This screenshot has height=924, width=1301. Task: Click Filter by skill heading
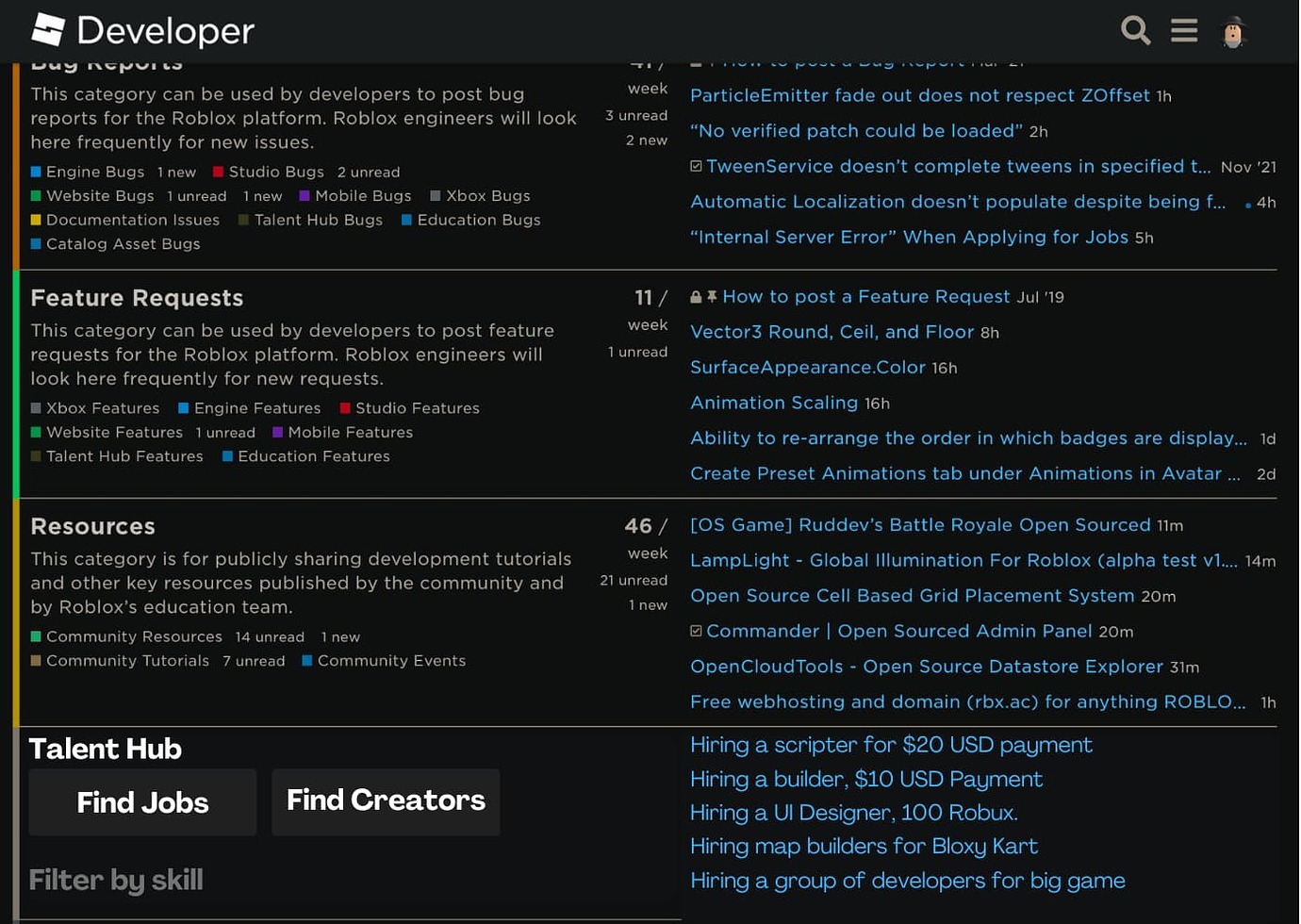(x=116, y=881)
